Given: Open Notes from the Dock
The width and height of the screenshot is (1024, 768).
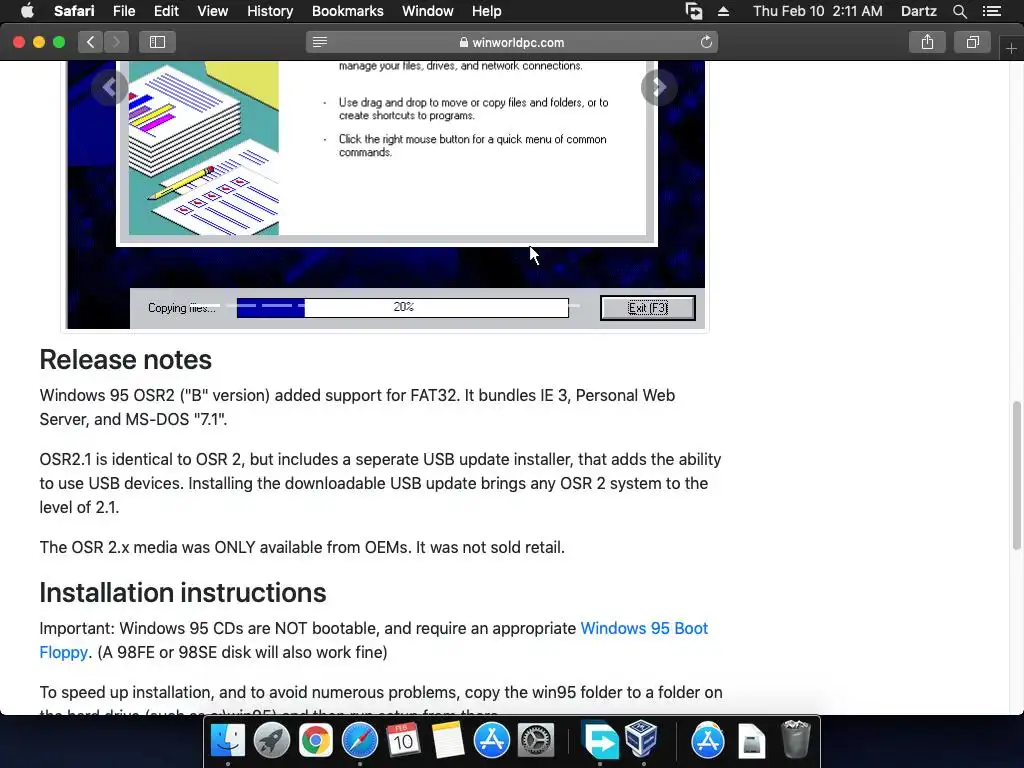Looking at the screenshot, I should point(447,741).
